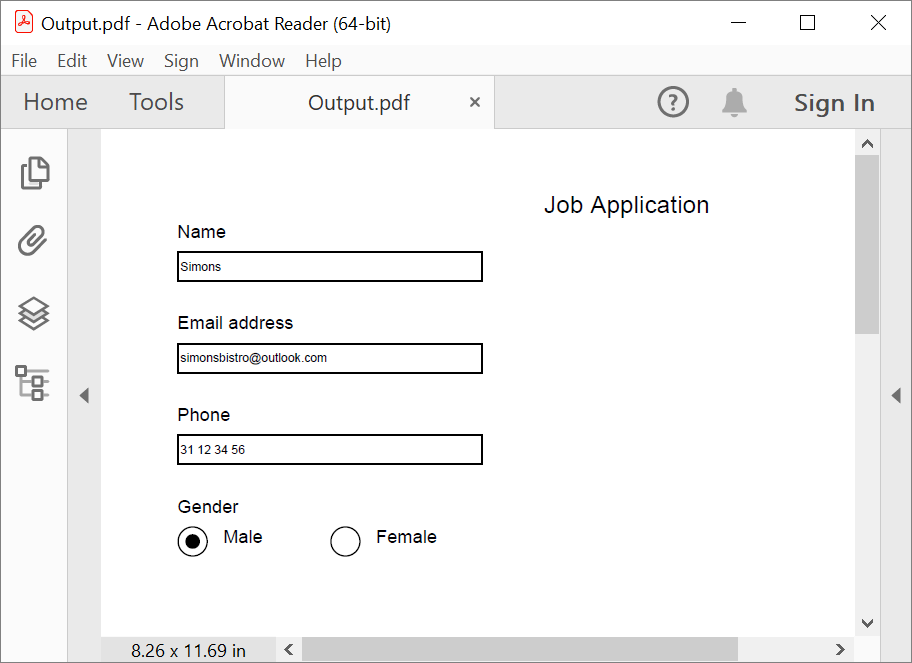Switch to the Tools tab
912x663 pixels.
156,102
